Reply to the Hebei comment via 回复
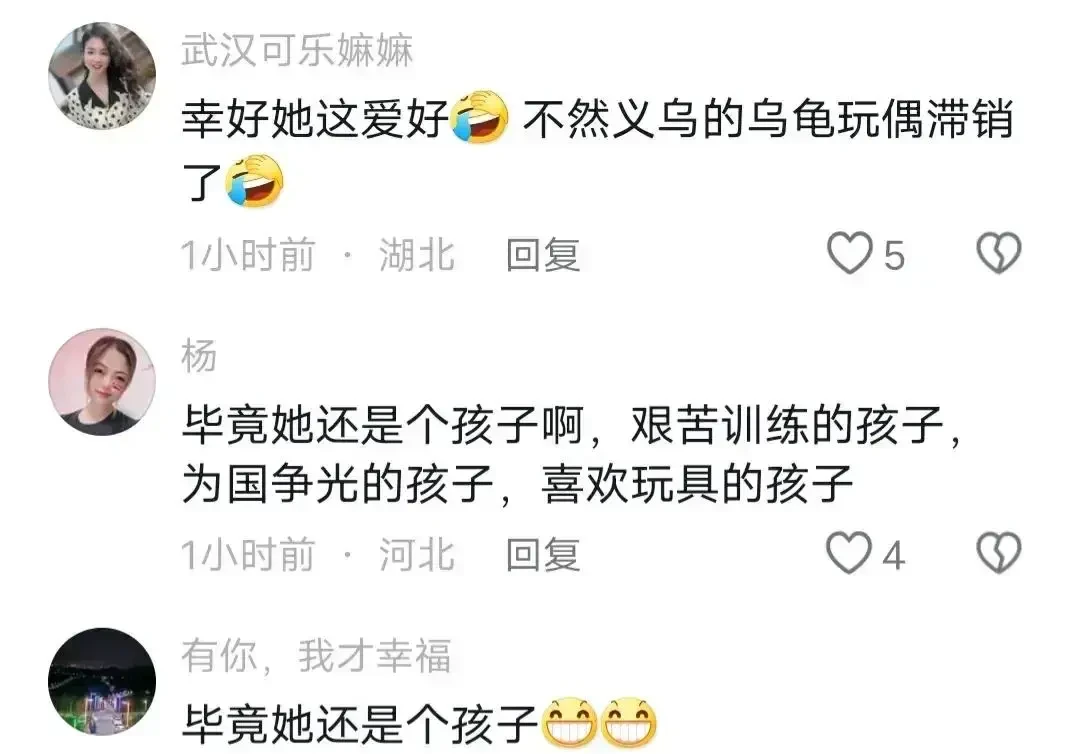 (543, 555)
